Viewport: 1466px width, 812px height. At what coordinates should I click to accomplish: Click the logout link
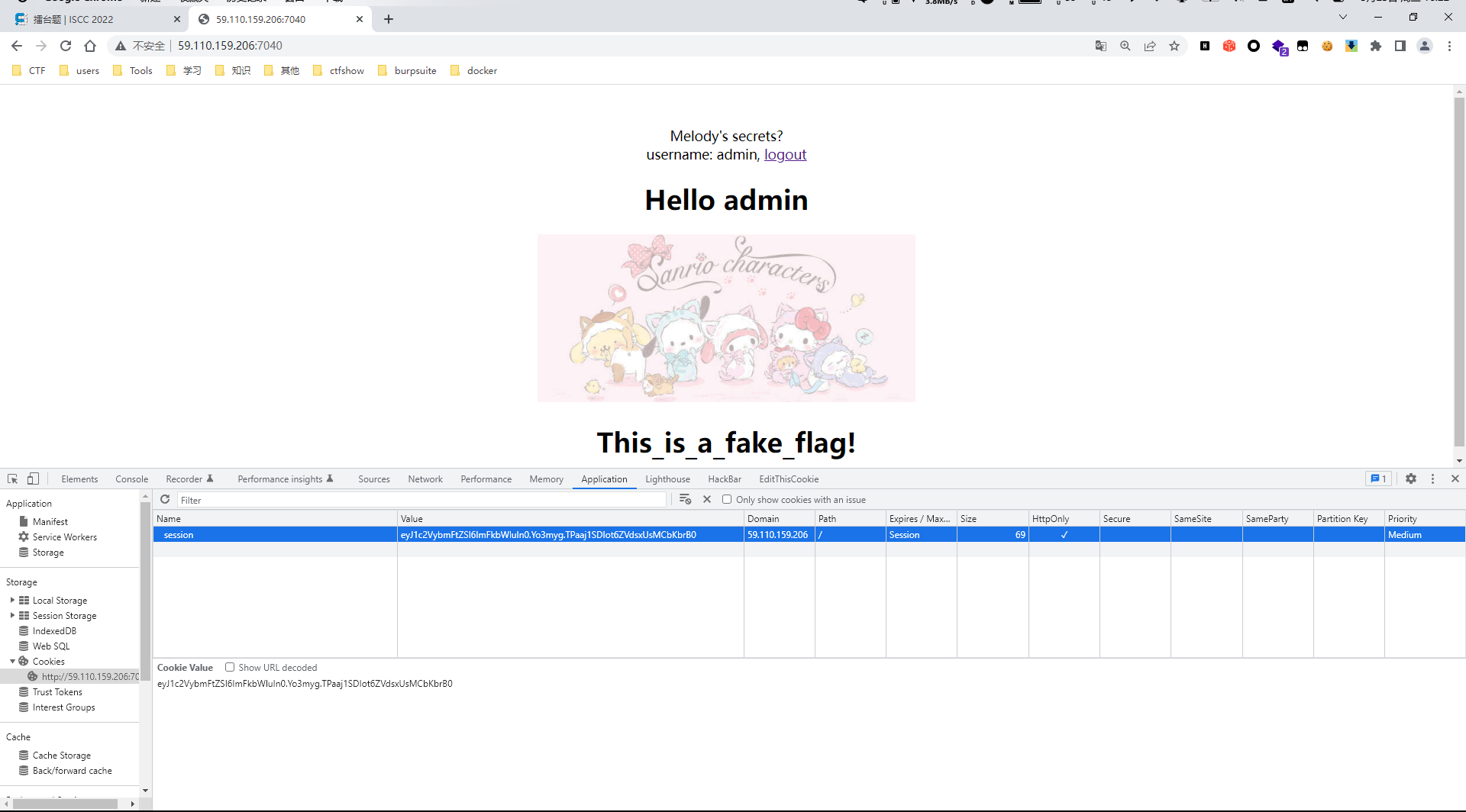pos(785,154)
